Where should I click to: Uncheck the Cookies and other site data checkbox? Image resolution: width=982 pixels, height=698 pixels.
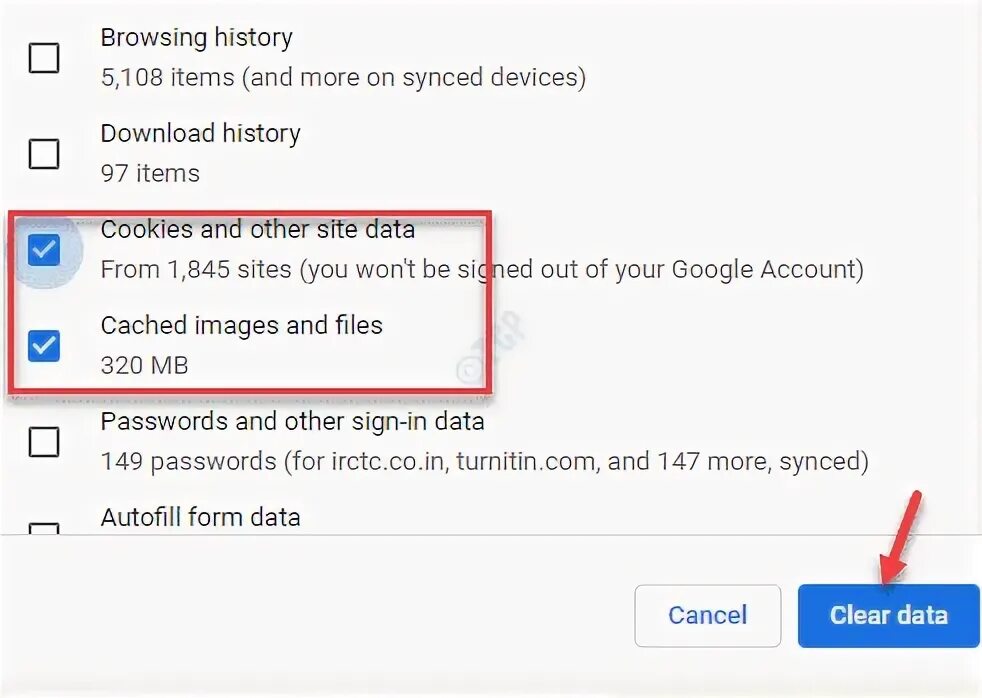coord(44,250)
